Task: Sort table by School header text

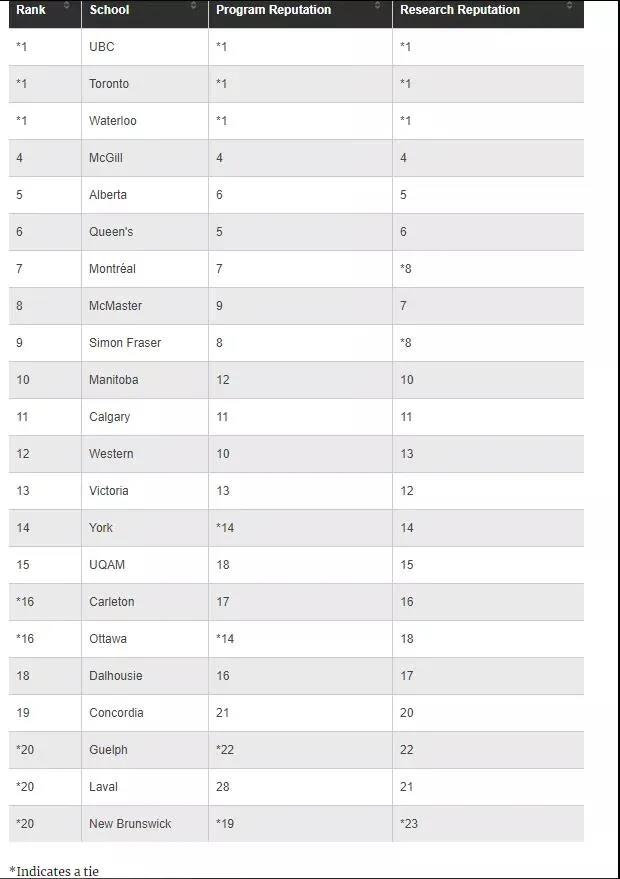Action: [109, 10]
